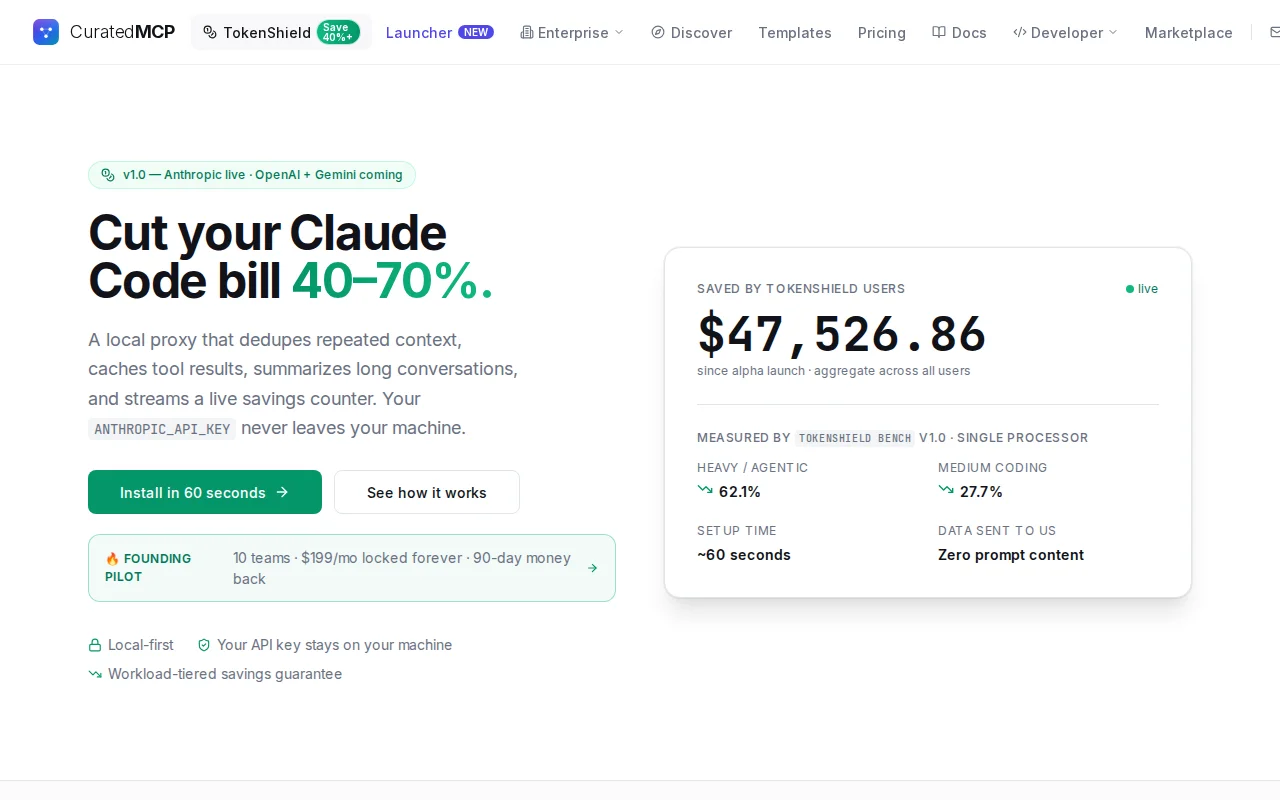Click the Save 40%+ badge
1280x800 pixels.
338,32
